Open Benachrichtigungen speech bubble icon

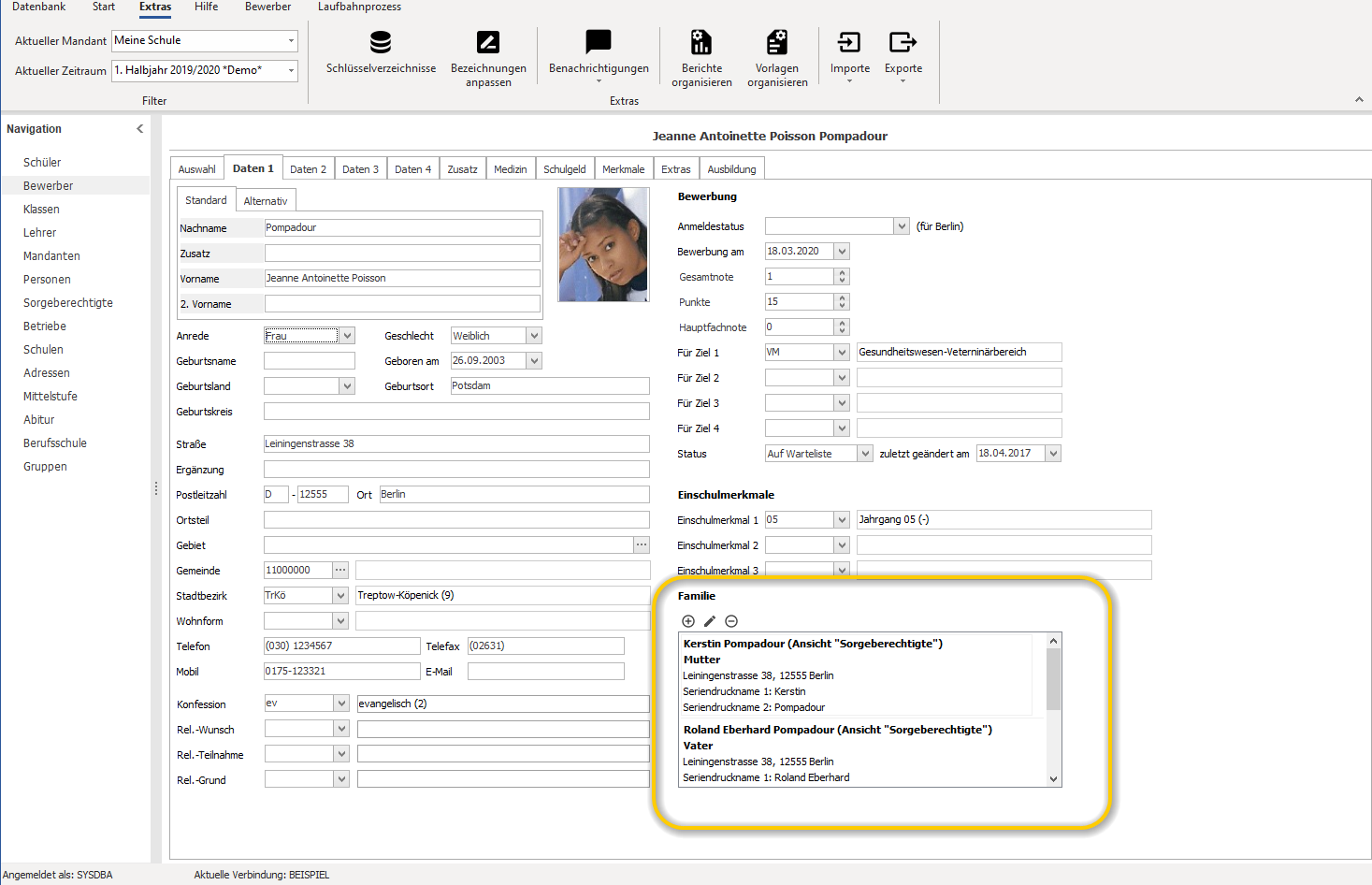coord(599,42)
